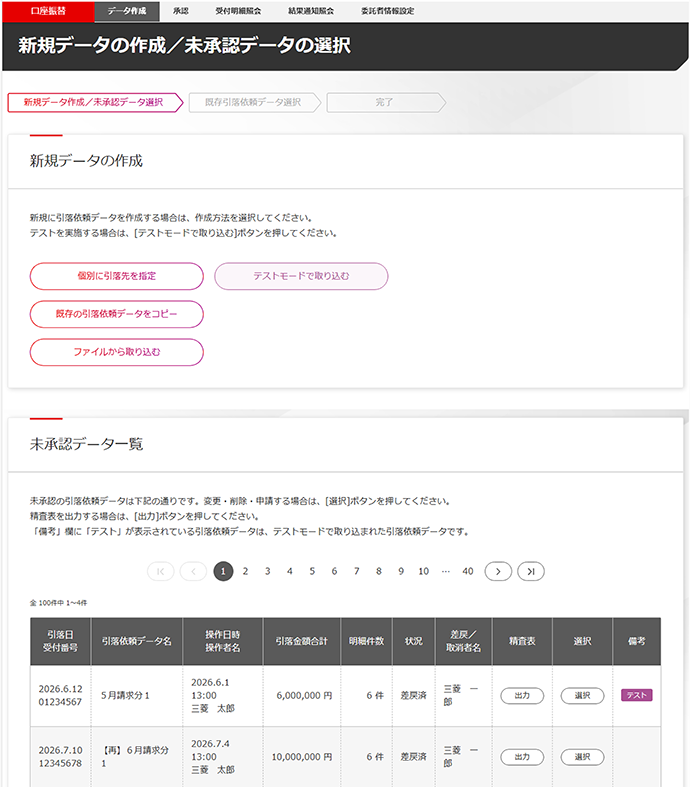Screen dimensions: 690x787
Task: Click 出力 for 【再】6月請求分1
Action: (522, 757)
